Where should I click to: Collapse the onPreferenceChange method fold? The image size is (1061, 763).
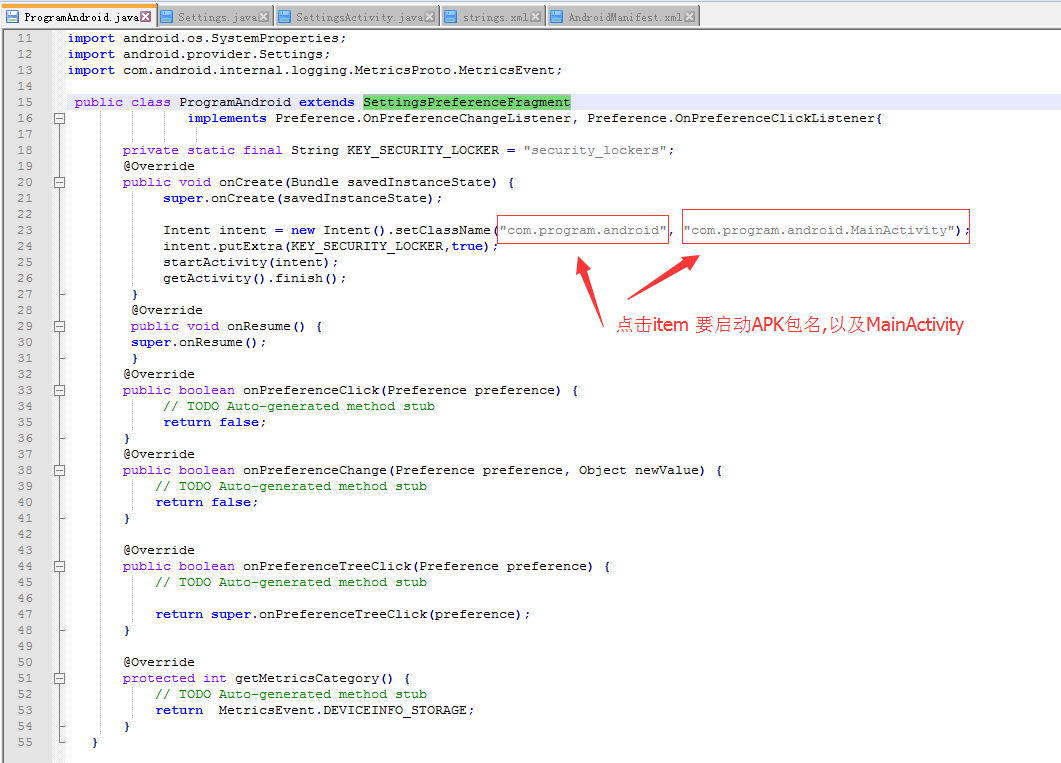pos(58,469)
